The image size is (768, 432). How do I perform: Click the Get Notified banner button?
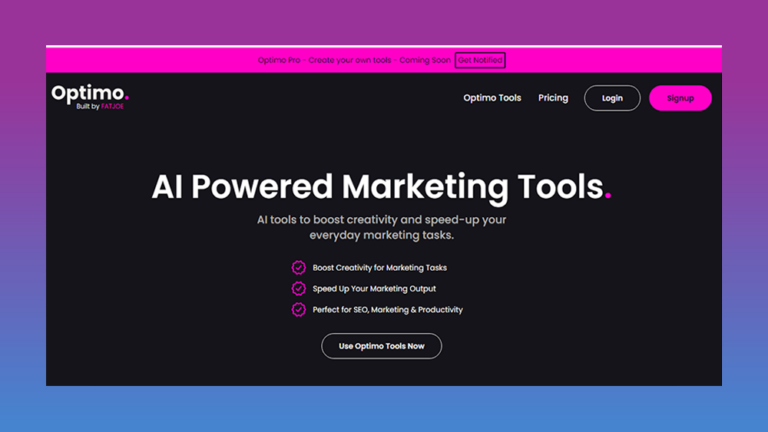tap(480, 60)
